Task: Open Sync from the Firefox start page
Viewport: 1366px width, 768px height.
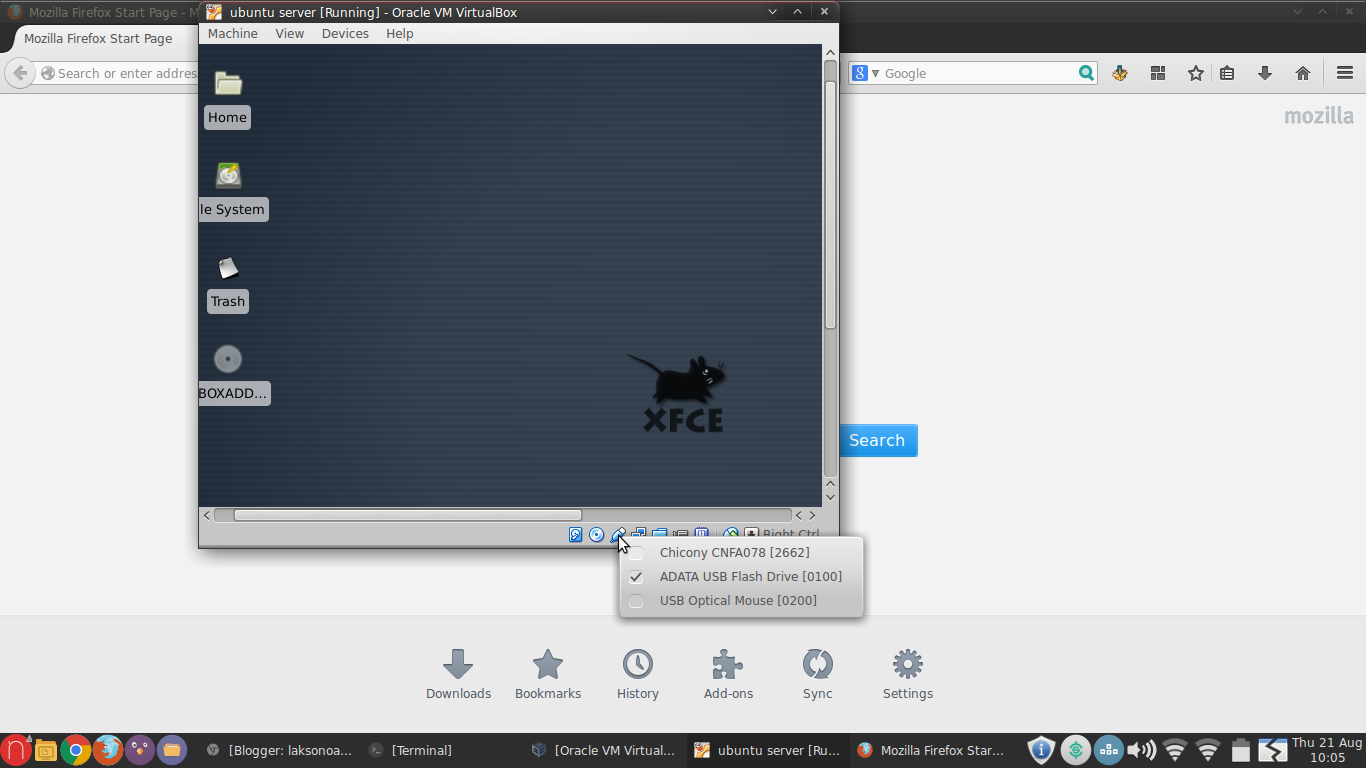Action: click(x=818, y=674)
